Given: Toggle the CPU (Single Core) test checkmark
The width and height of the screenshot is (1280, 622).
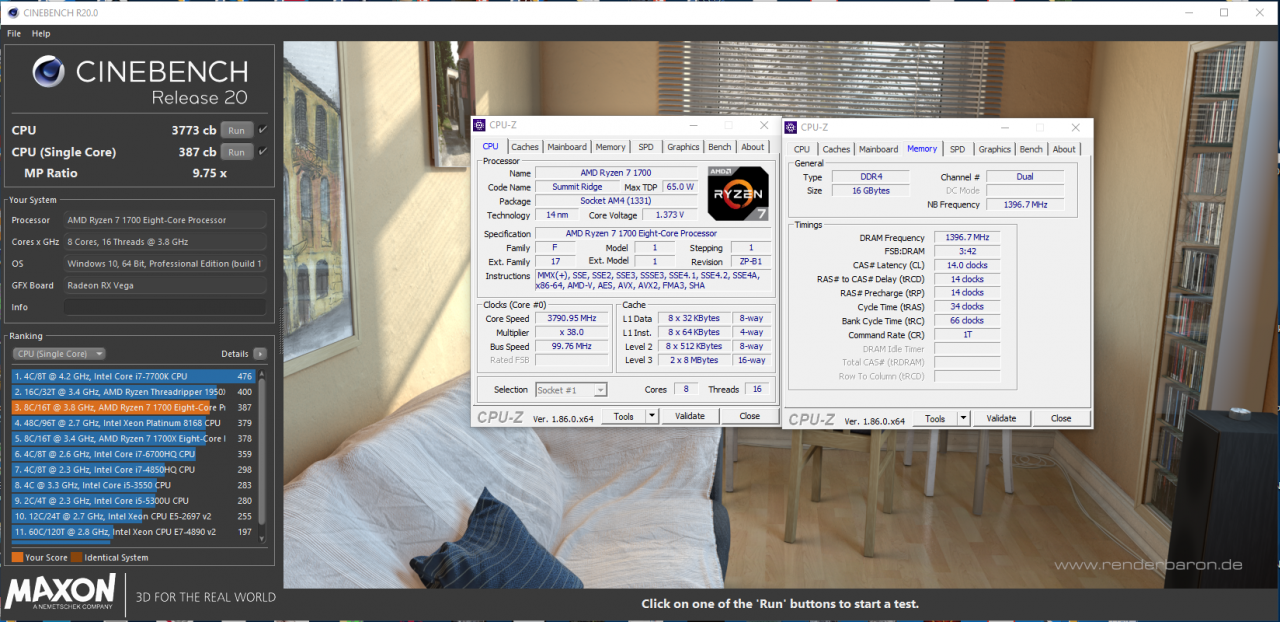Looking at the screenshot, I should click(x=263, y=152).
